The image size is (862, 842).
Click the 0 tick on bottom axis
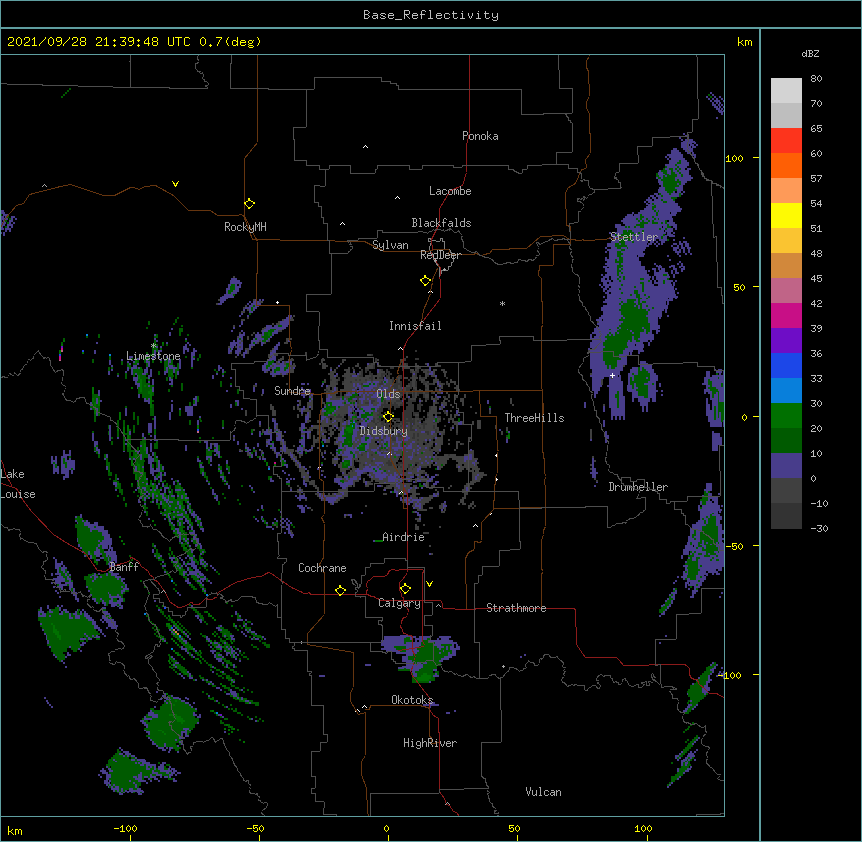point(386,828)
